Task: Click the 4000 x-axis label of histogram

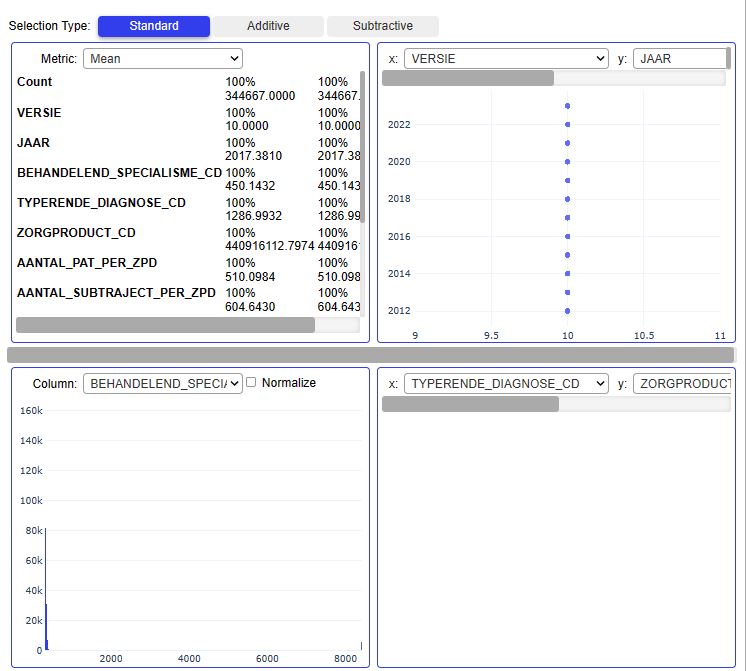Action: coord(189,659)
